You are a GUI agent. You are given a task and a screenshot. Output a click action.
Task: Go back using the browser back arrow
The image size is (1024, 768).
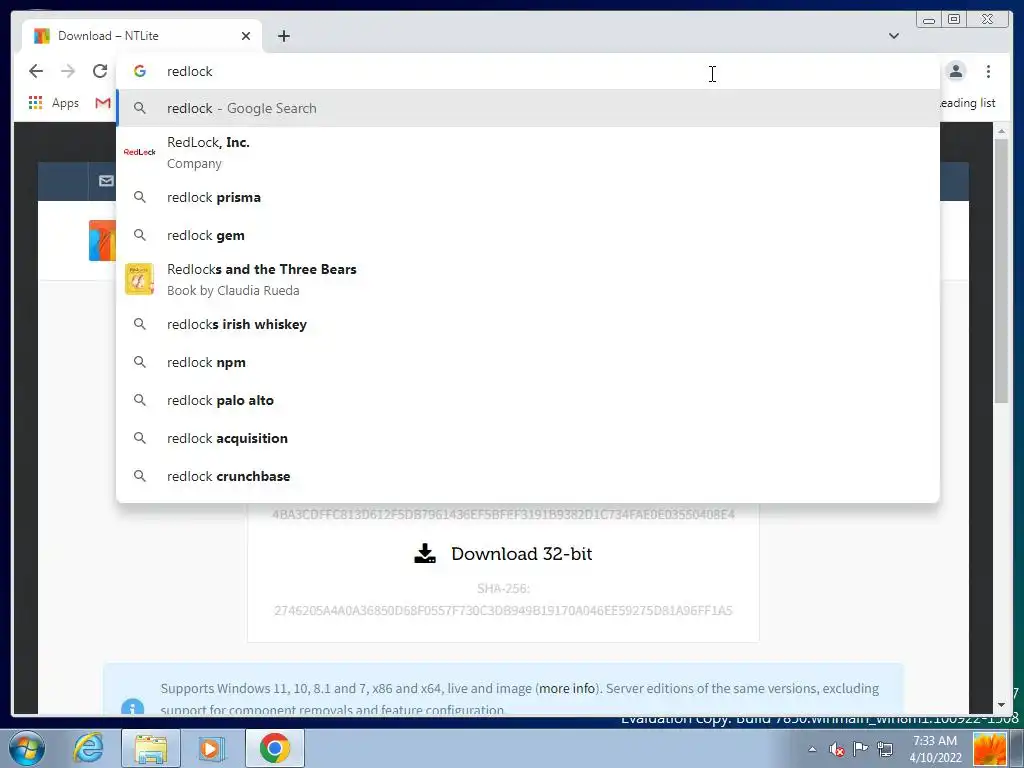[36, 71]
